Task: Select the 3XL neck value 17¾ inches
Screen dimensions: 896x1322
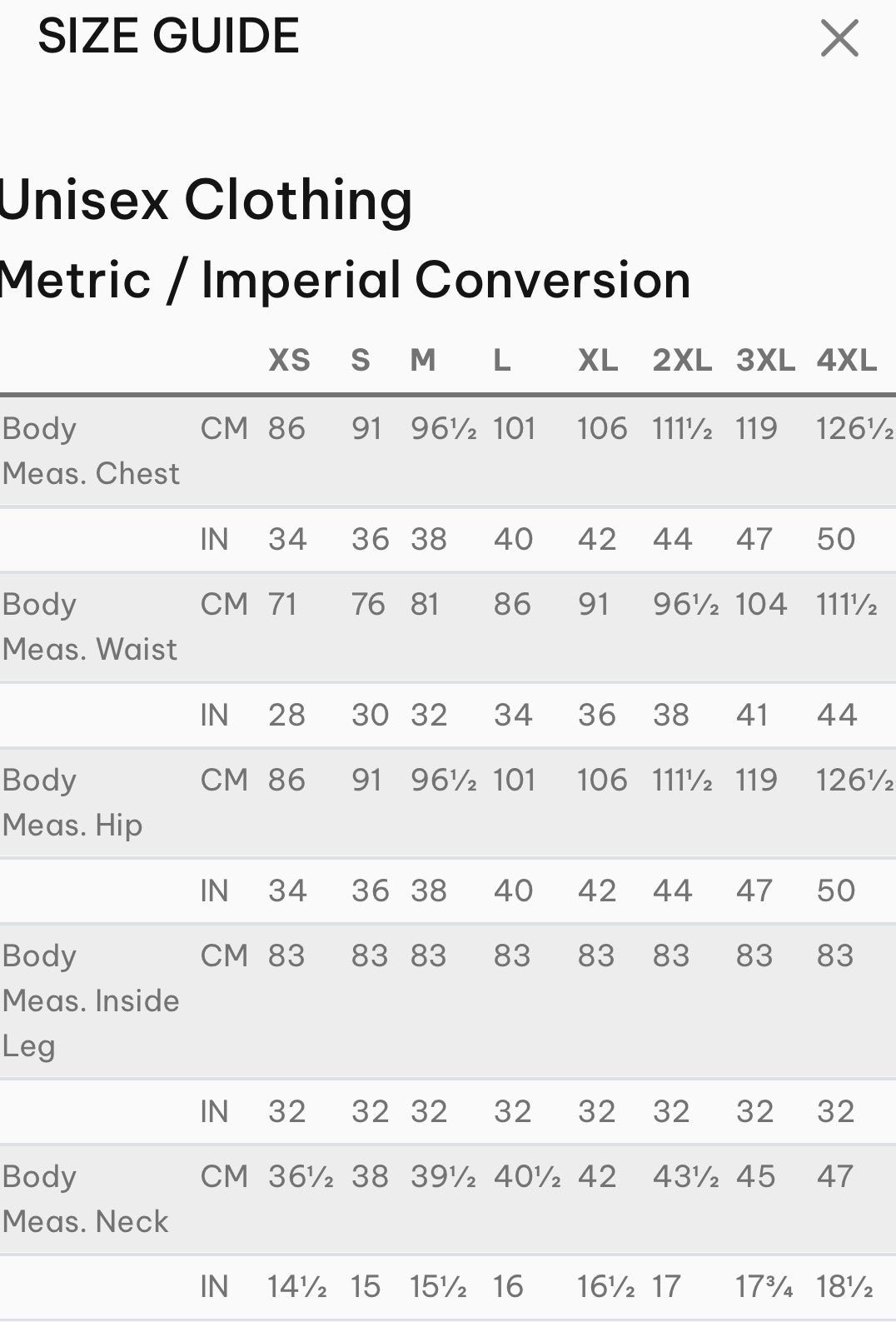Action: [764, 1286]
